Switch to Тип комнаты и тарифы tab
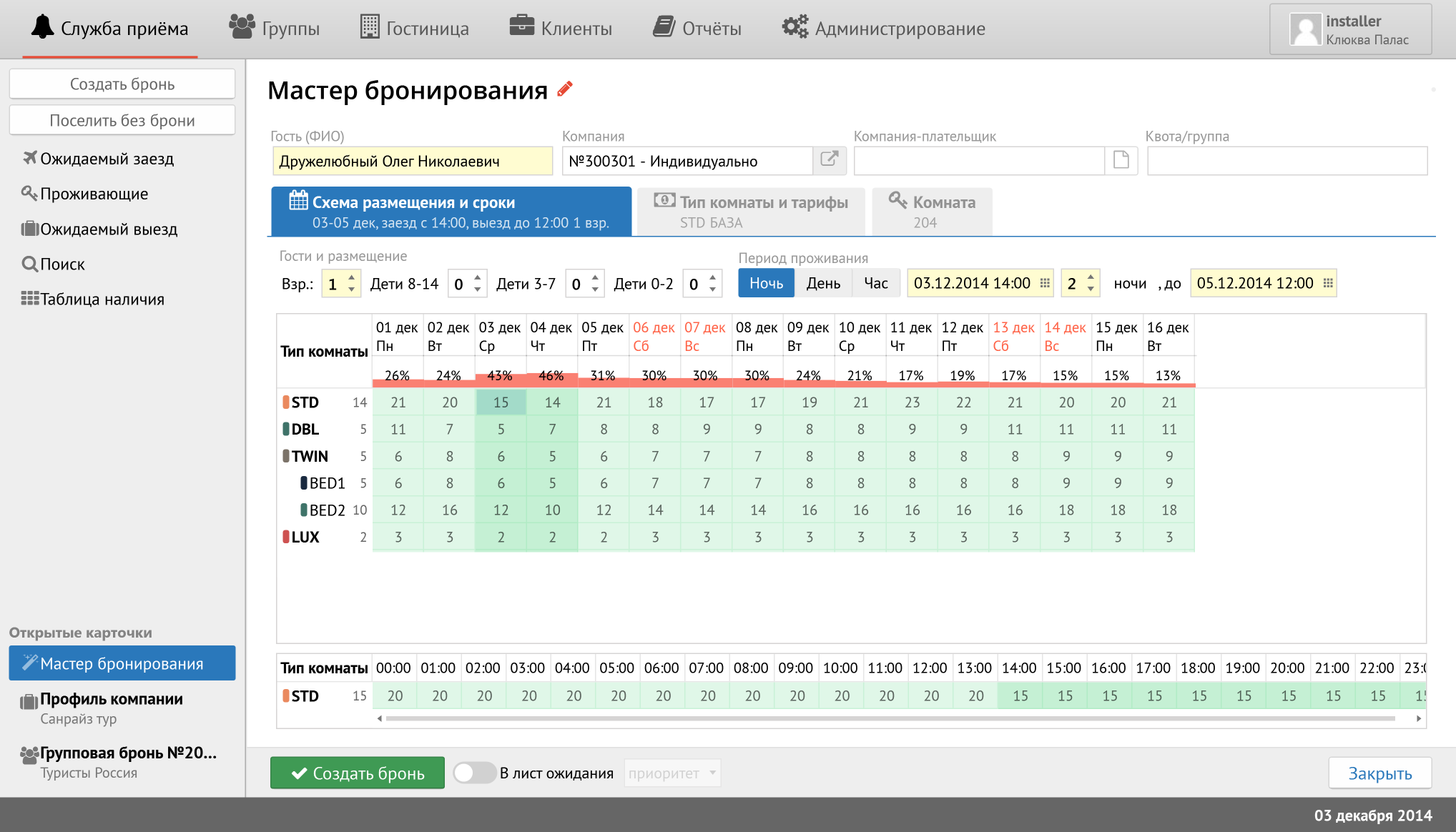 point(751,212)
